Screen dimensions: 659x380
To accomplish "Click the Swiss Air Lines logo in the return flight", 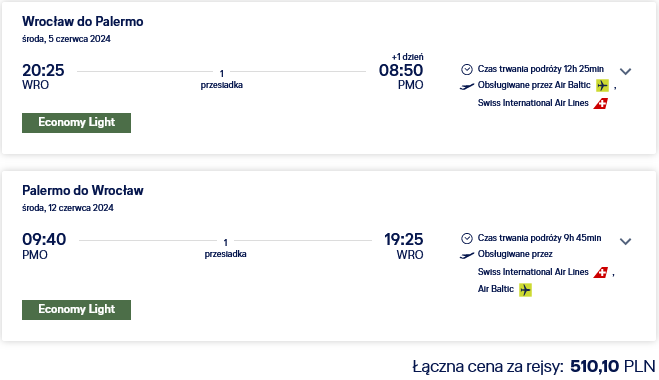I will (601, 272).
